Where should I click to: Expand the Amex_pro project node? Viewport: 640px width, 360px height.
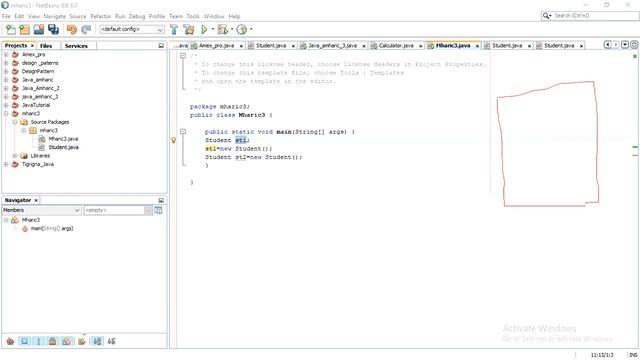pos(6,54)
